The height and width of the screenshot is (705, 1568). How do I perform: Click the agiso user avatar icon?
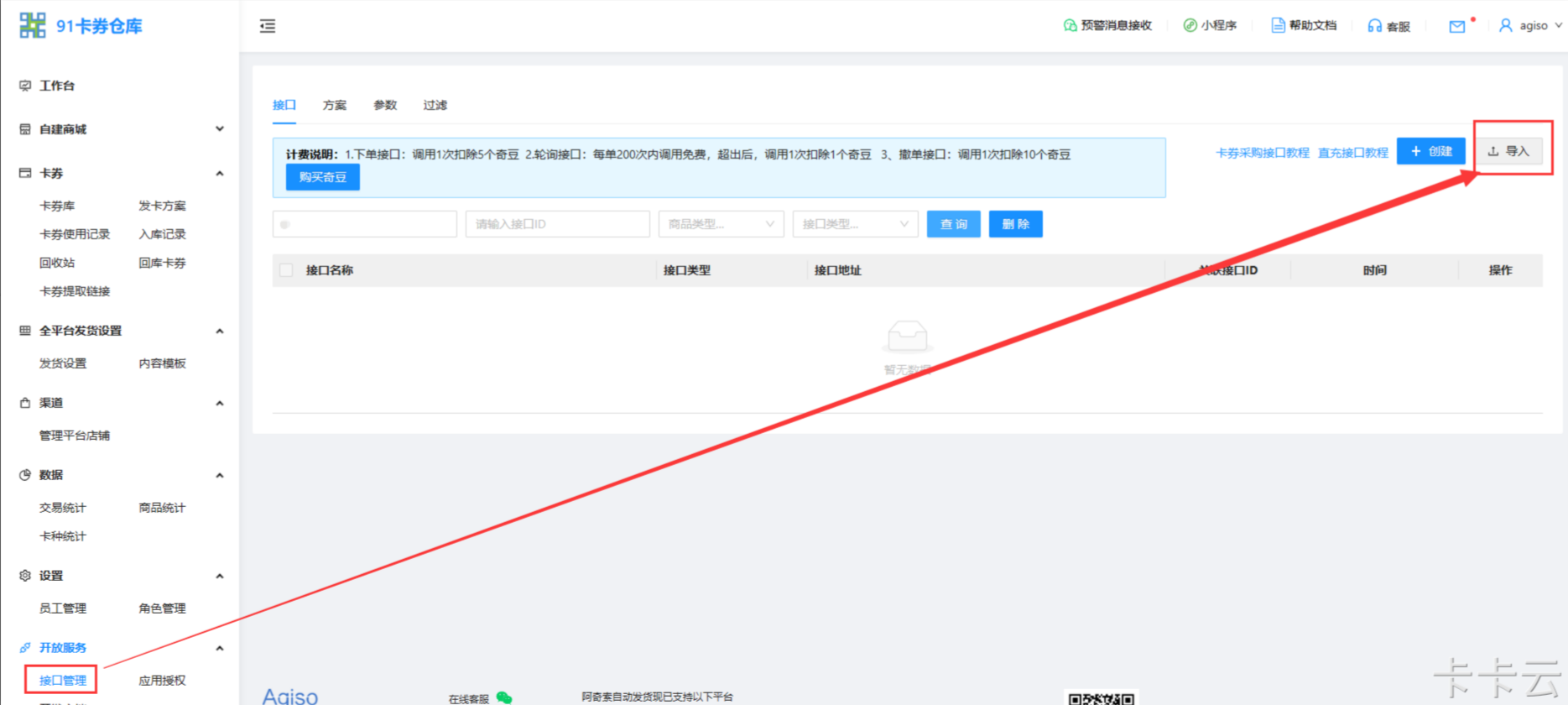pyautogui.click(x=1506, y=25)
